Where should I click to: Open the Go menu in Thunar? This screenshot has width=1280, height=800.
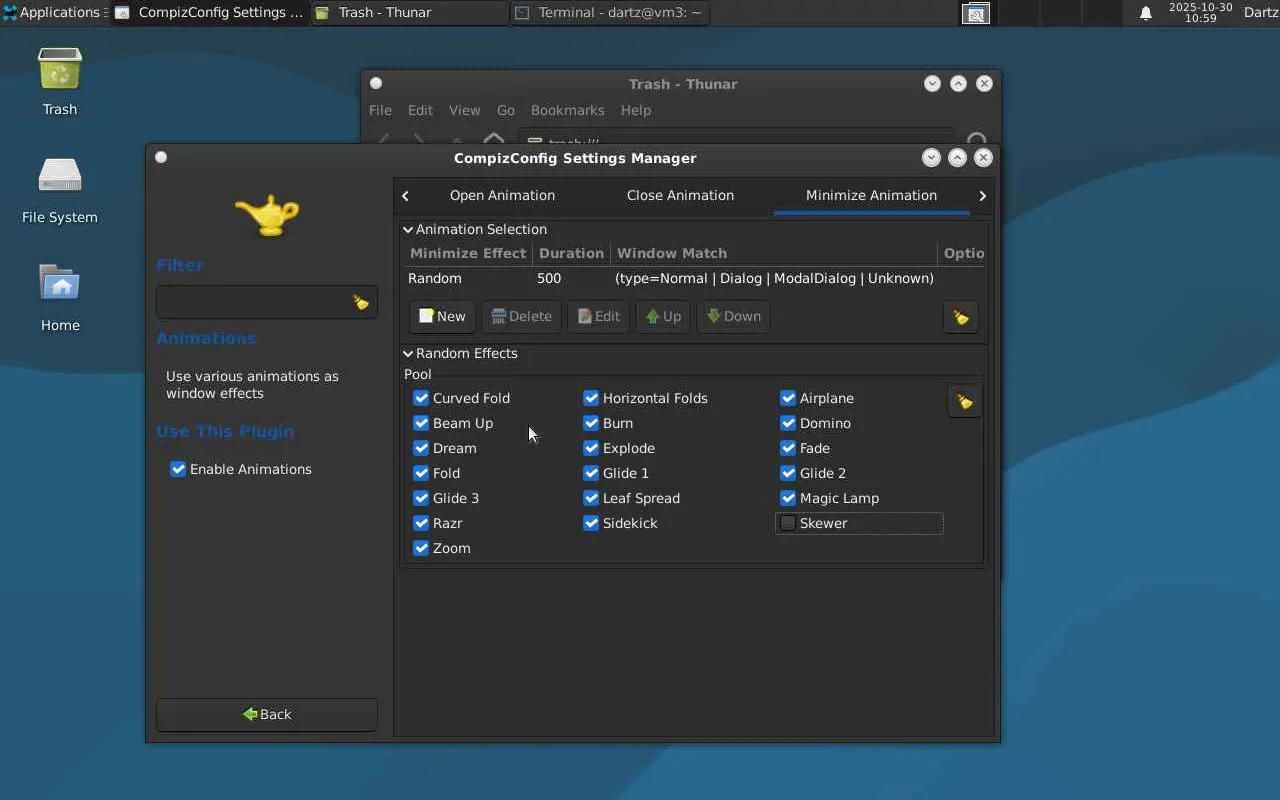point(506,110)
